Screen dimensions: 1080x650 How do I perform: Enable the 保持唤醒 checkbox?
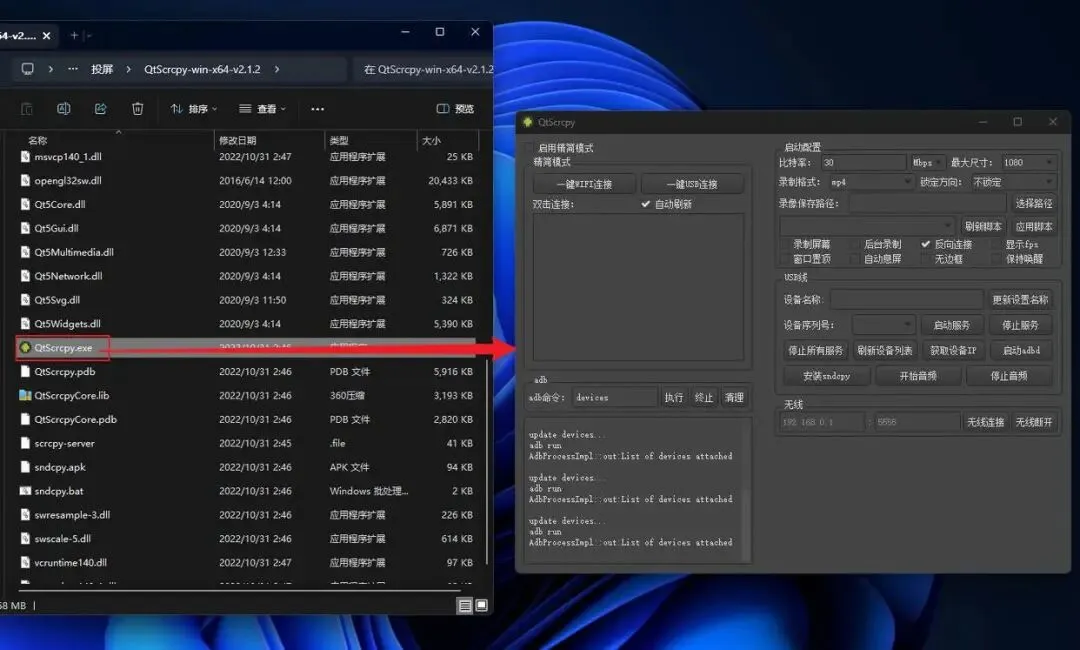click(x=996, y=259)
